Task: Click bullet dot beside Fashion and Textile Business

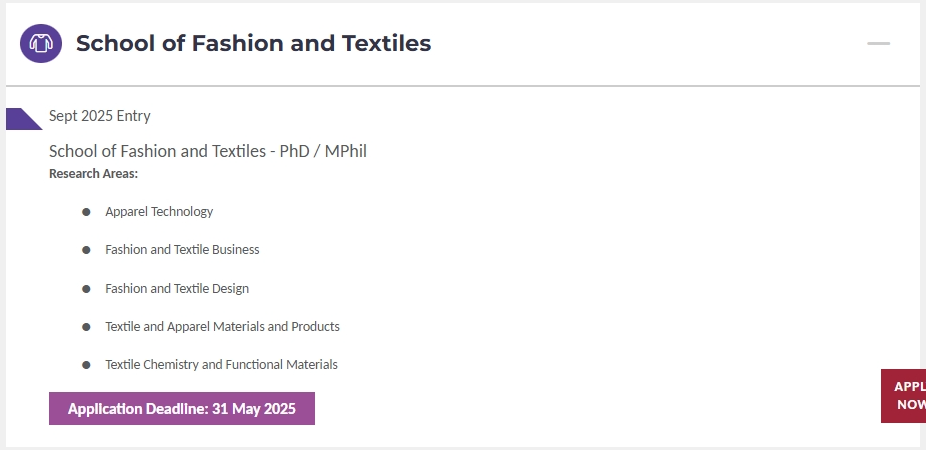Action: pos(86,250)
